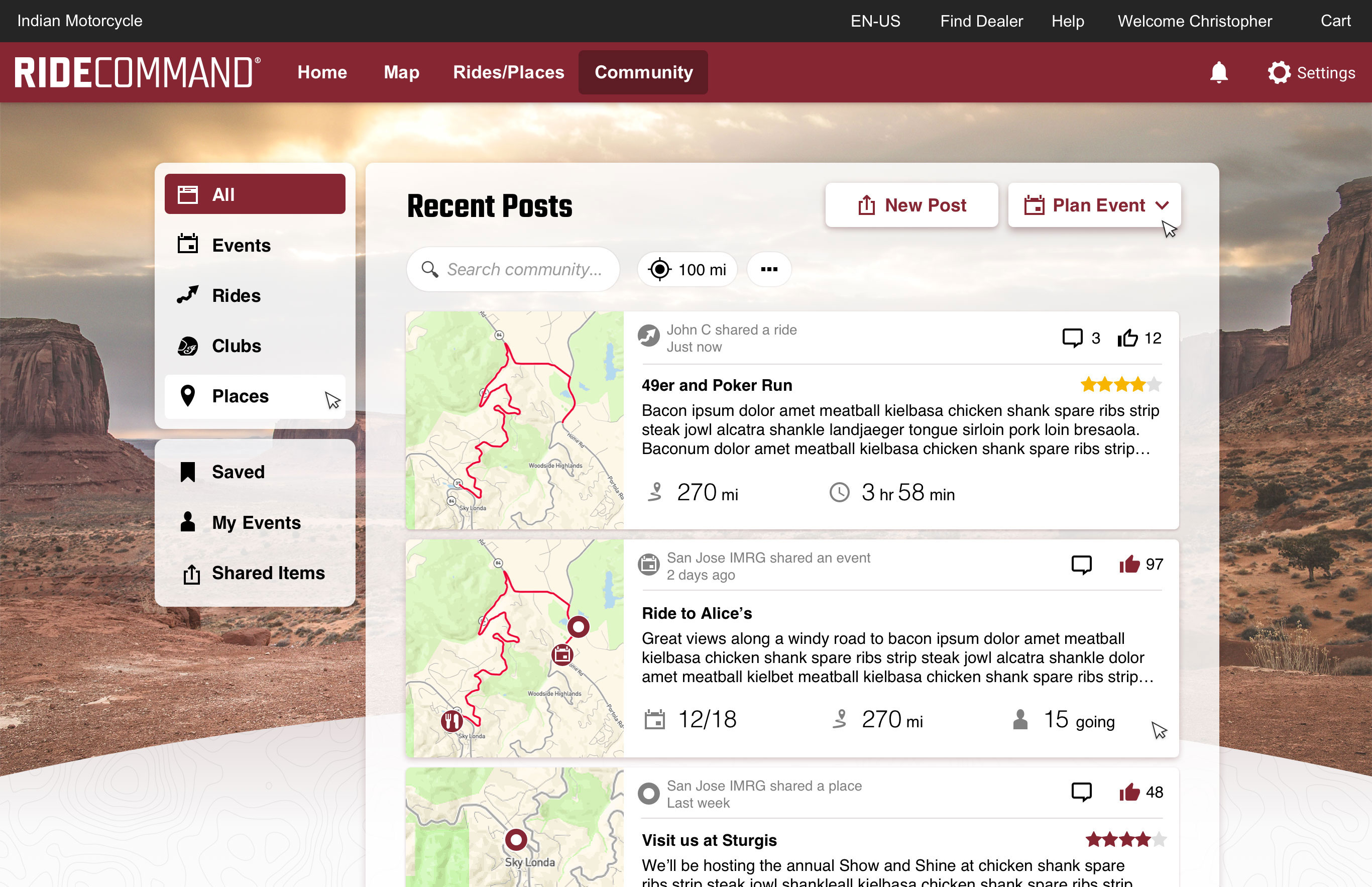This screenshot has width=1372, height=887.
Task: Open the Welcome Christopher account menu
Action: point(1195,21)
